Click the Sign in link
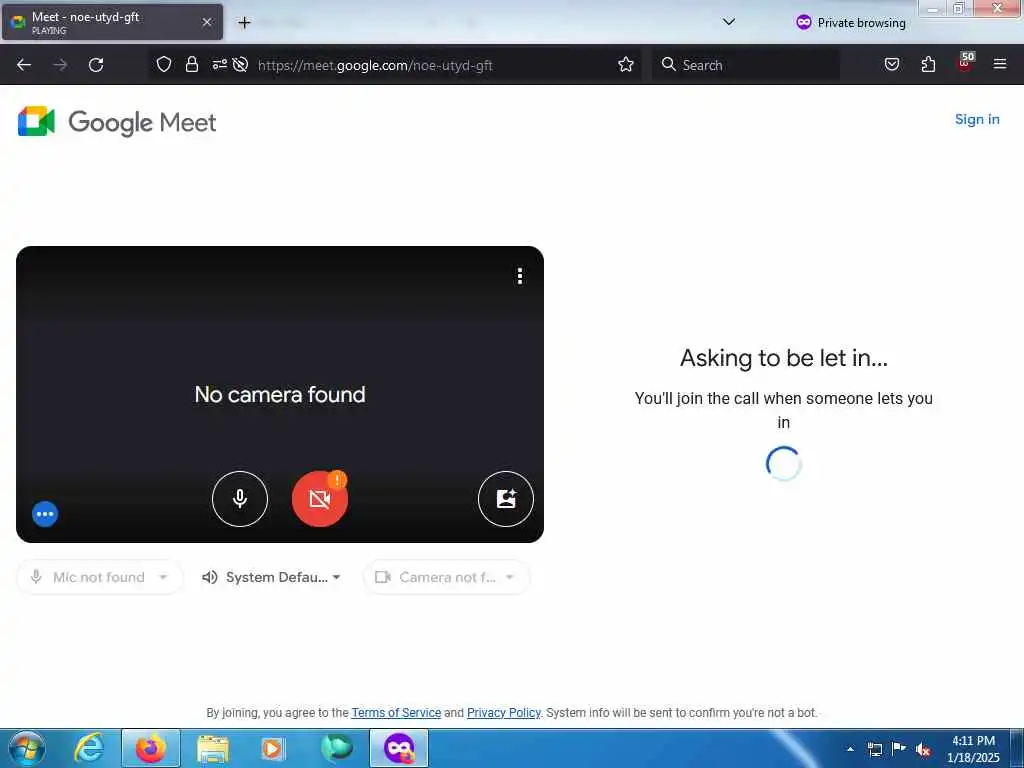 977,120
